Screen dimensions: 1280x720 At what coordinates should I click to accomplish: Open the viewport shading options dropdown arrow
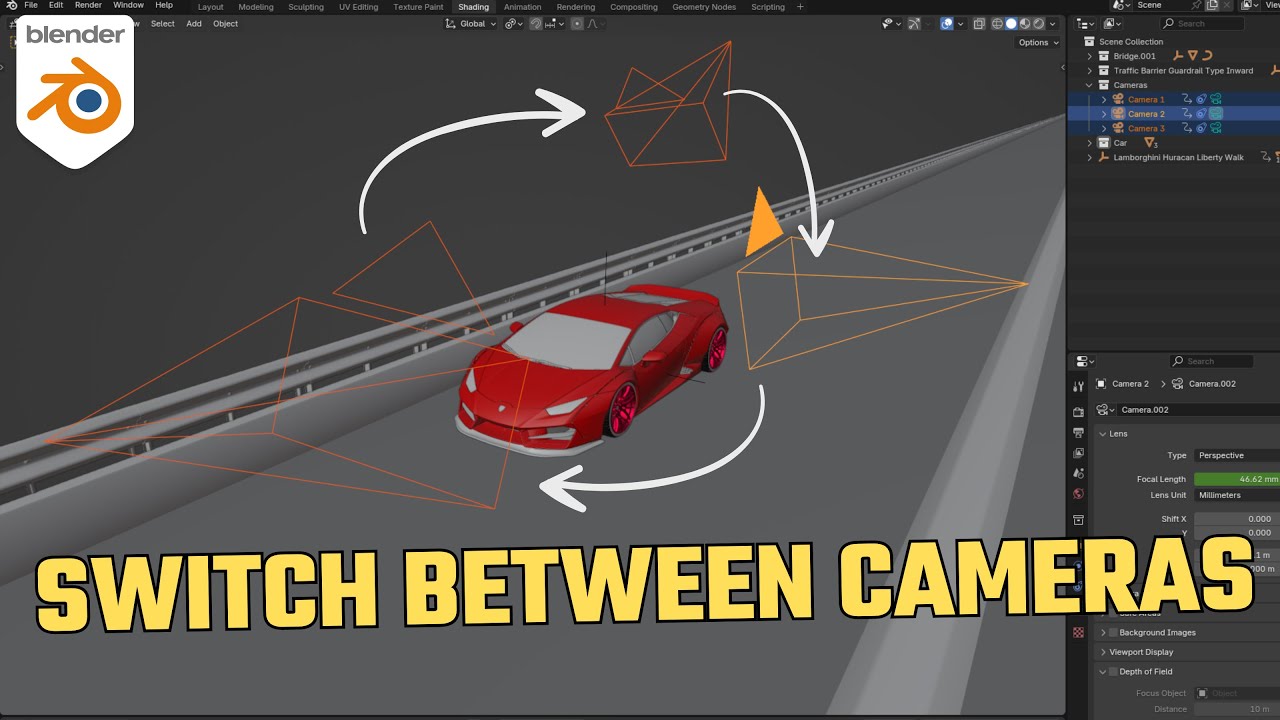point(1054,23)
